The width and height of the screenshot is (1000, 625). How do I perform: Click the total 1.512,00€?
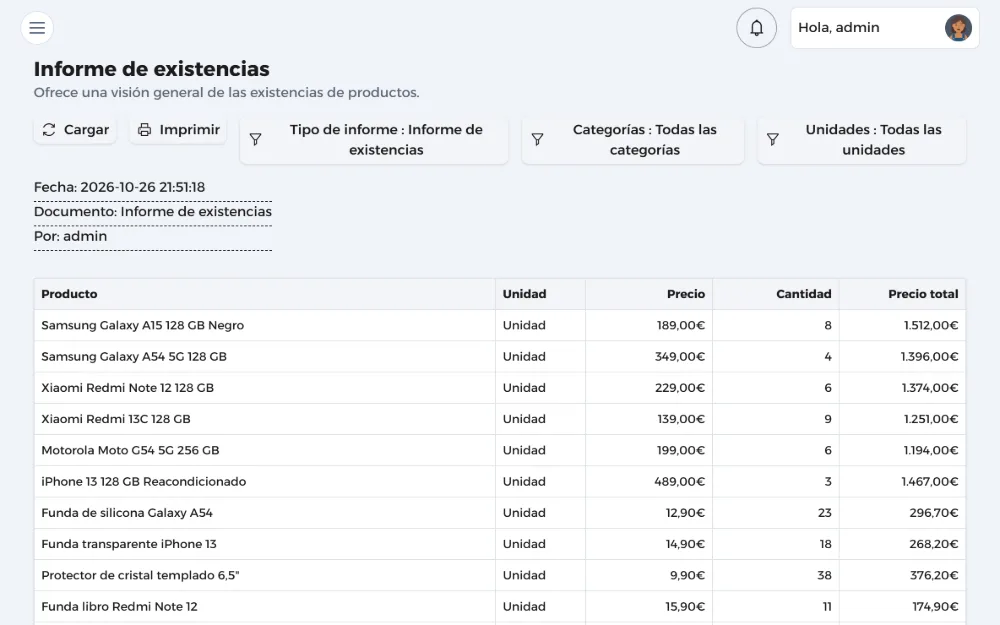[x=930, y=325]
